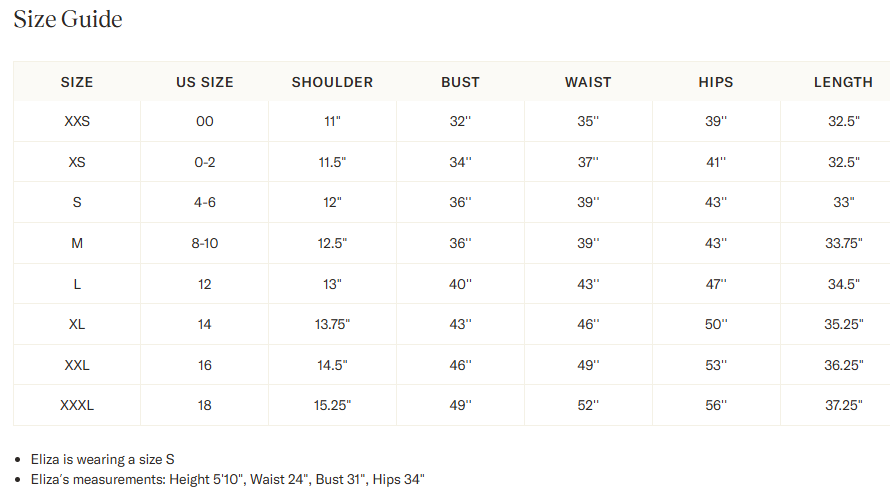Select the XXS size row label
The height and width of the screenshot is (498, 890).
[x=77, y=122]
